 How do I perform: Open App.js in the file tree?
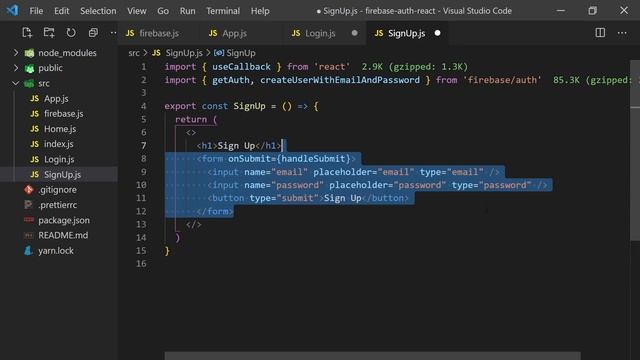59,98
